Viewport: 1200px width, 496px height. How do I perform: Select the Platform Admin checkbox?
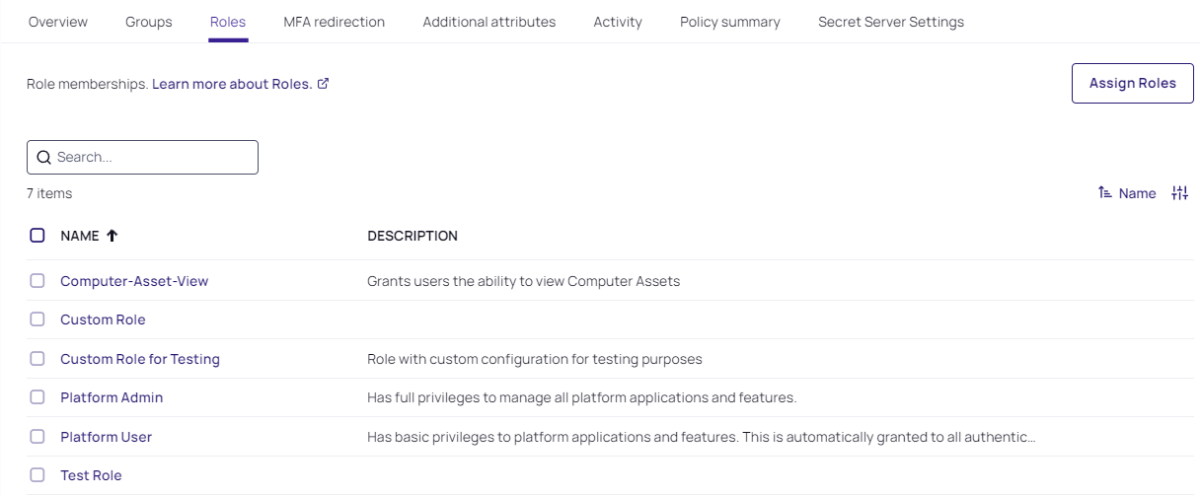pyautogui.click(x=37, y=397)
